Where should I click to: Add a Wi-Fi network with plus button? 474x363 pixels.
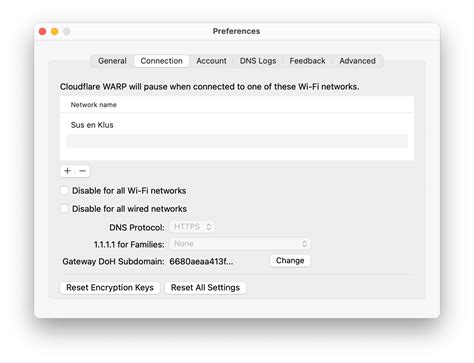[x=67, y=171]
